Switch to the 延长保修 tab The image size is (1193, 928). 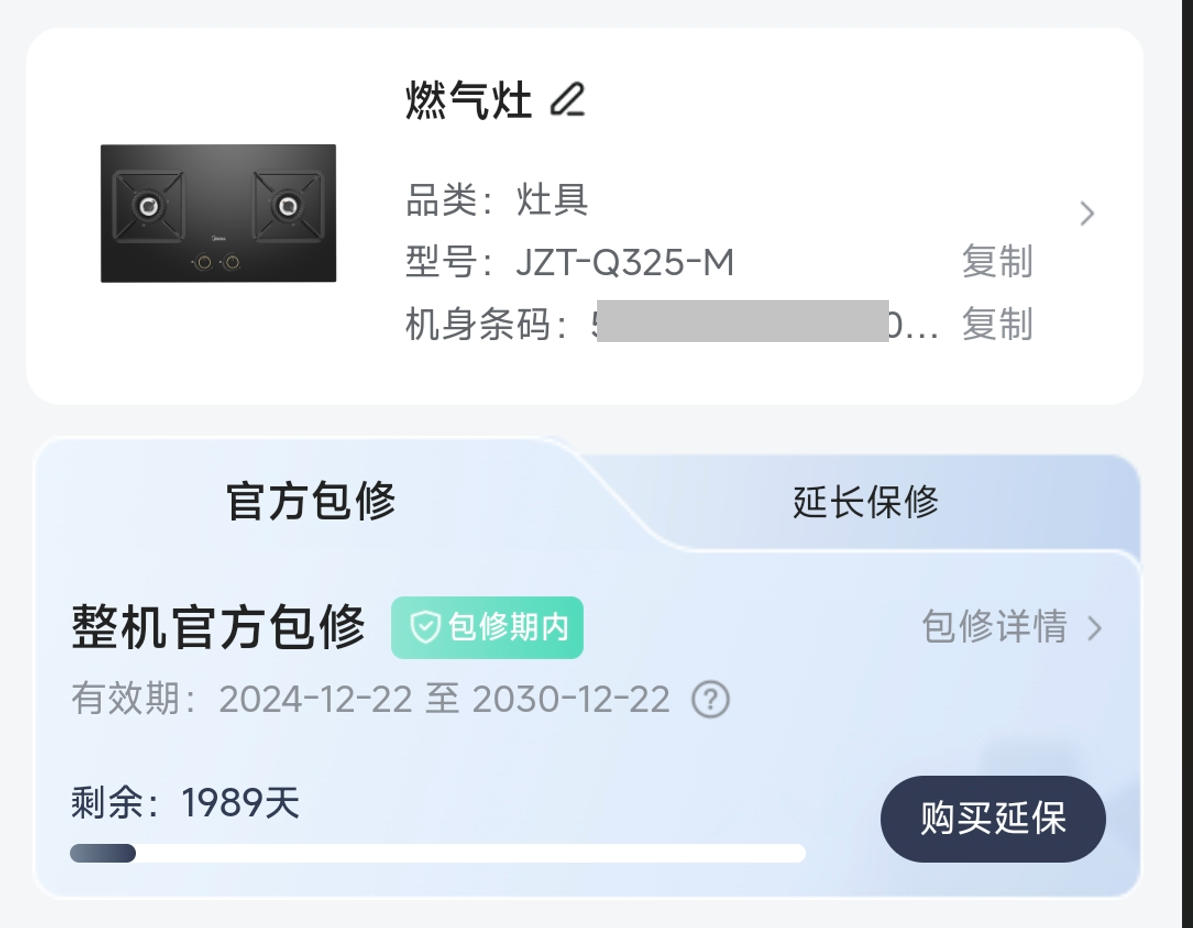point(866,501)
